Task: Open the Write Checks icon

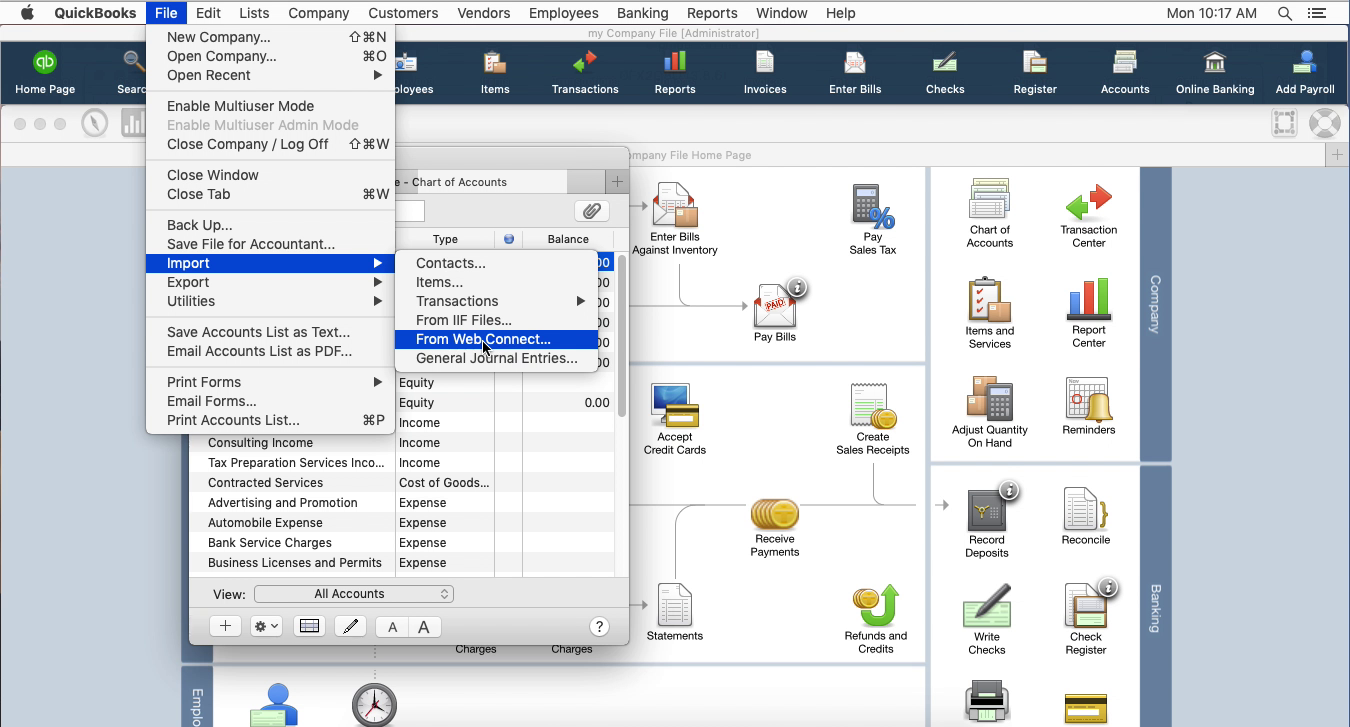Action: pos(987,620)
